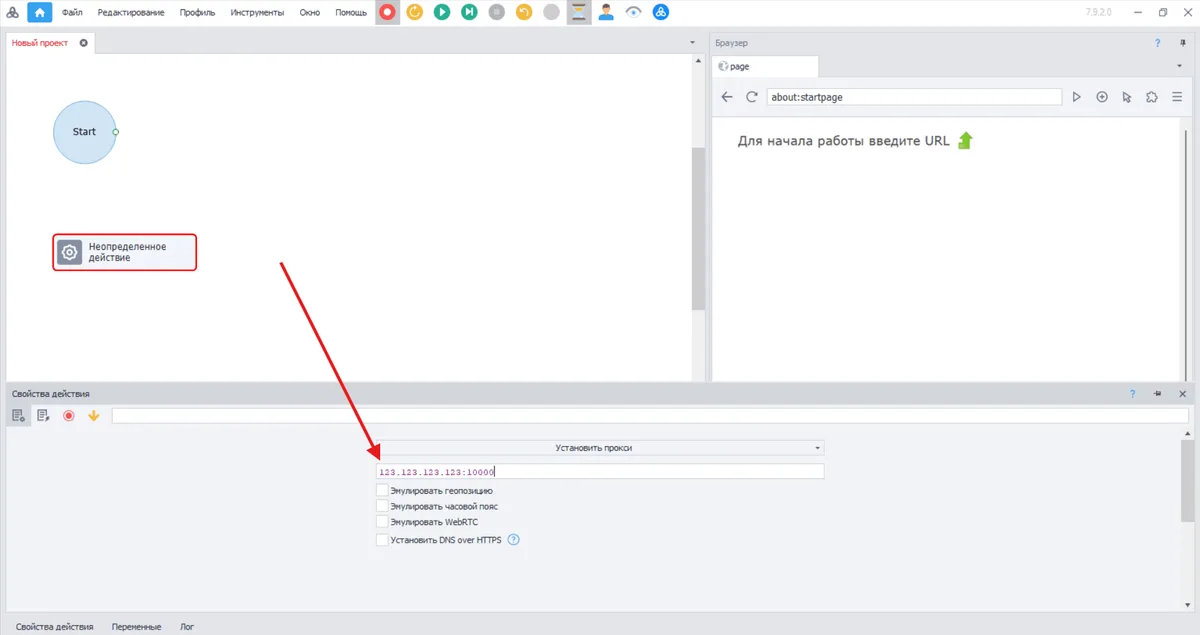Screen dimensions: 1200x635
Task: Open help for the Свойства действия panel
Action: pyautogui.click(x=1133, y=394)
